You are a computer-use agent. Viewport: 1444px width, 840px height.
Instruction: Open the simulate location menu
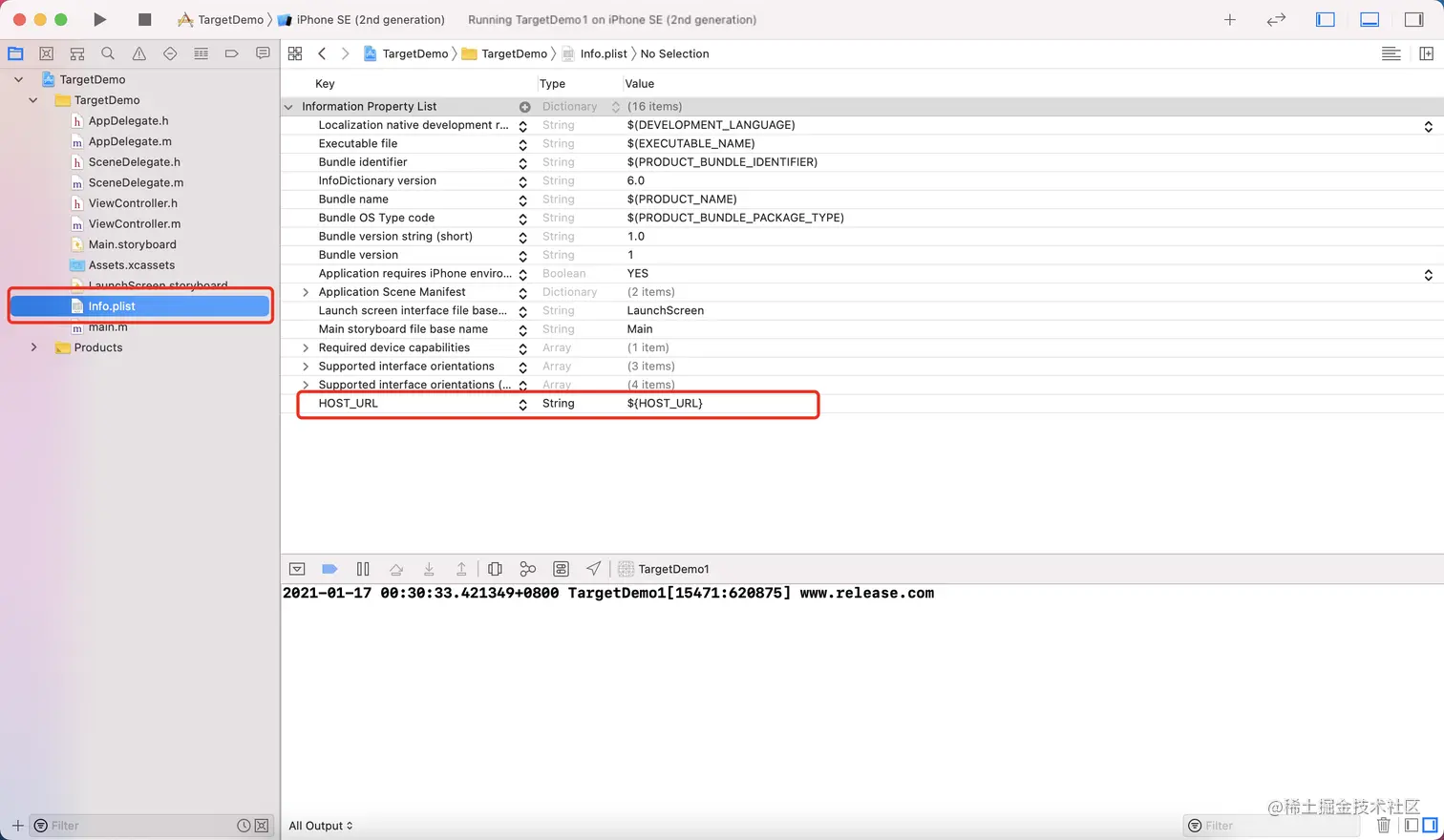click(x=593, y=569)
